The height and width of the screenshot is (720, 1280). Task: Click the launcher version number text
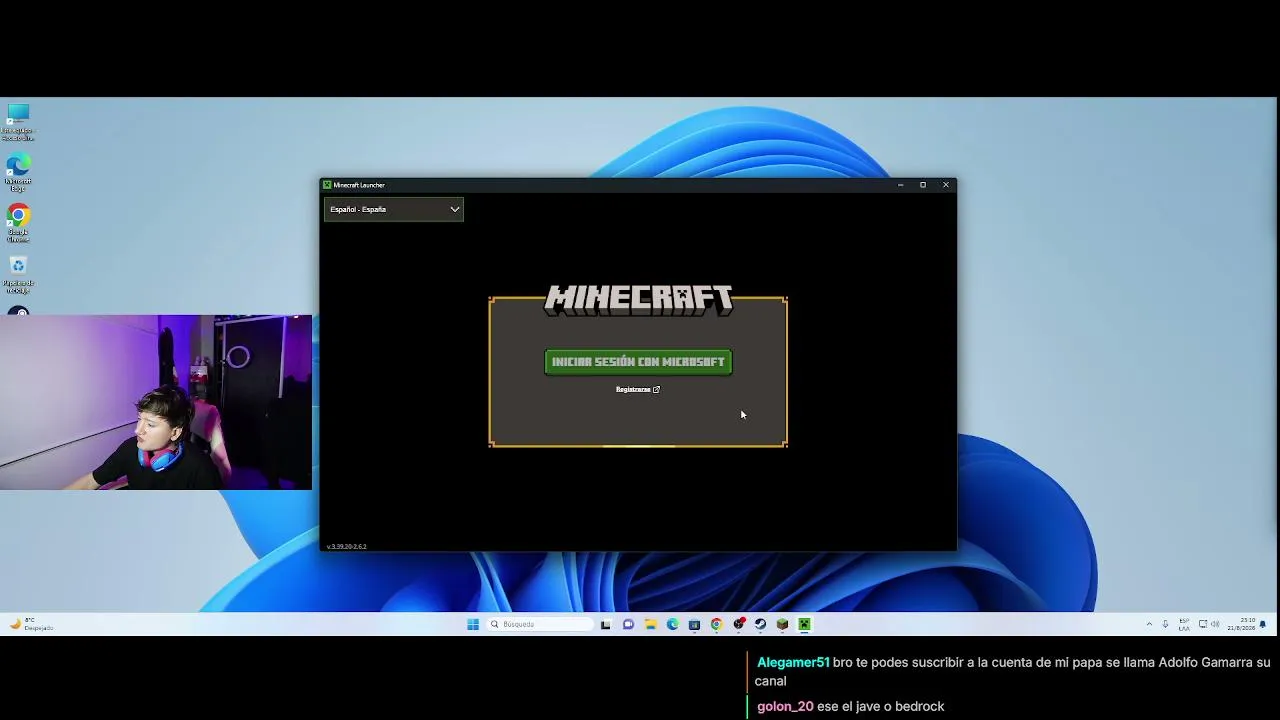[346, 547]
